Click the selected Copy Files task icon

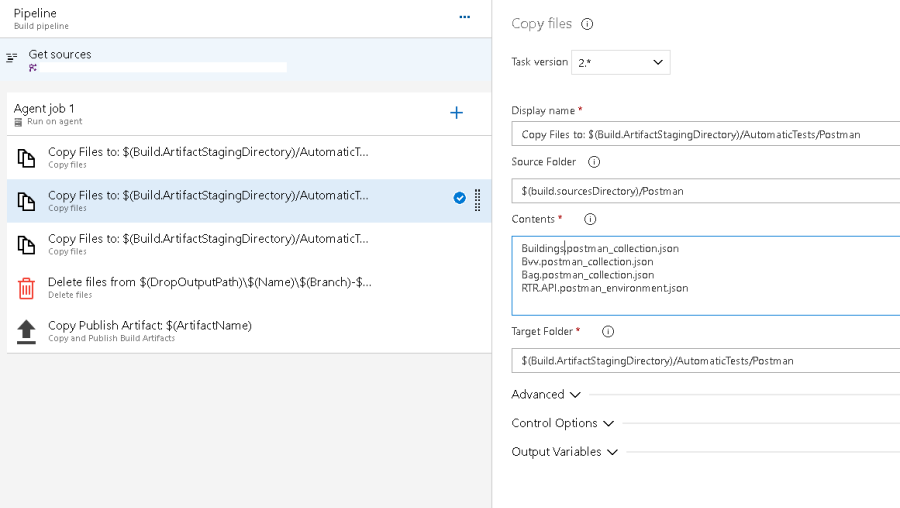pos(26,201)
